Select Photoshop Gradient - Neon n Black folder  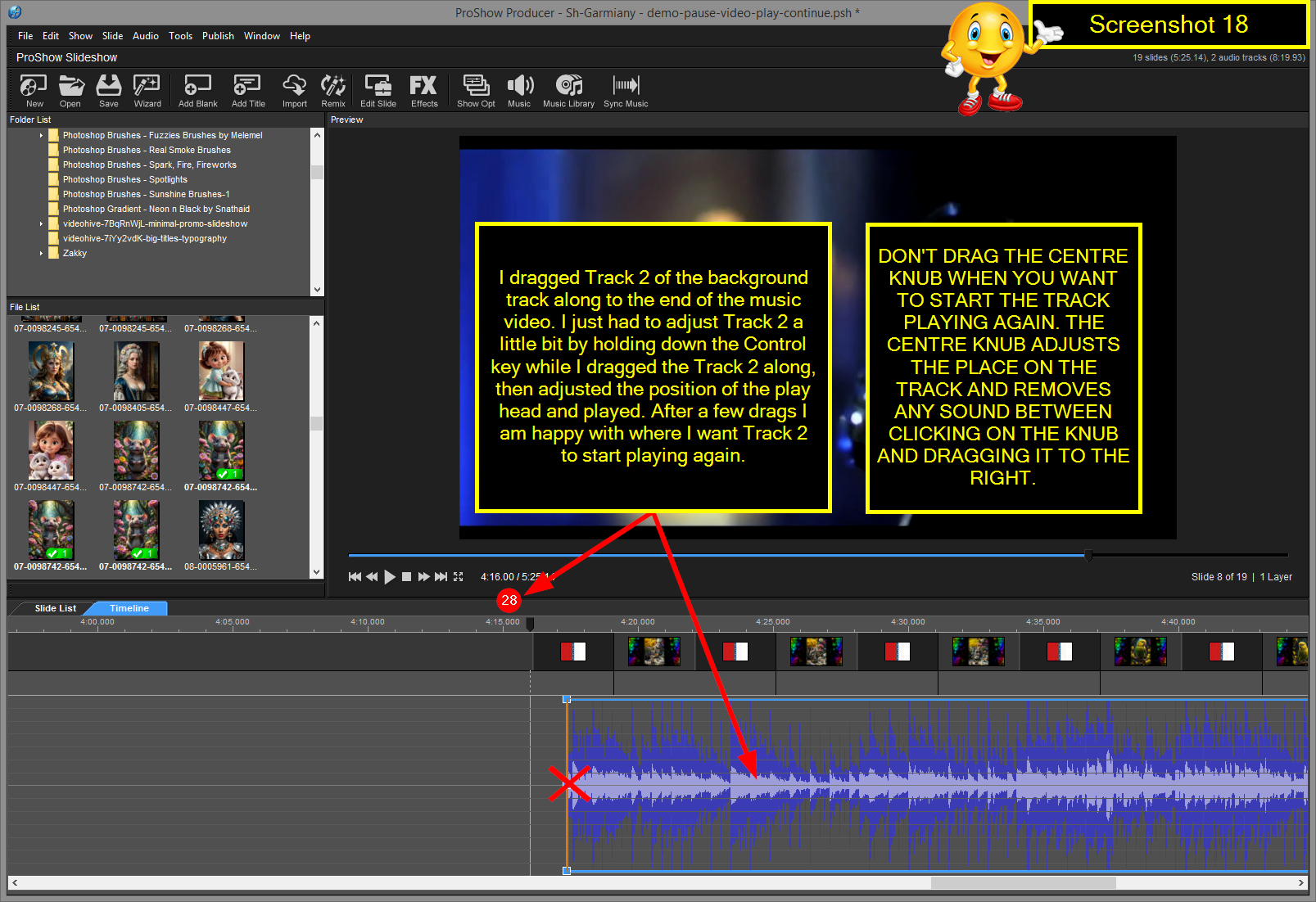(x=156, y=209)
